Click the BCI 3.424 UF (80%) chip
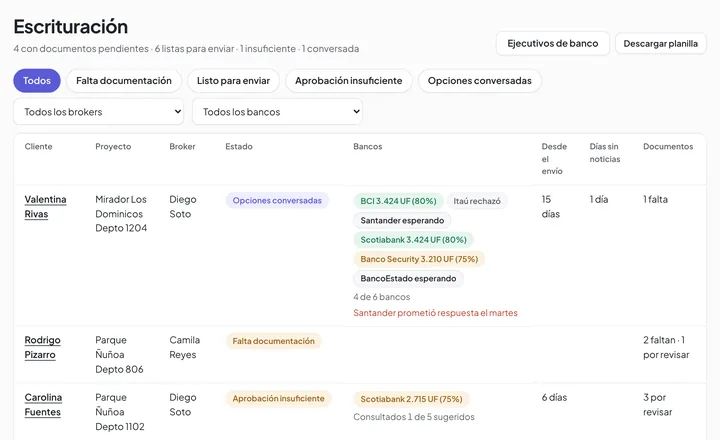Viewport: 720px width, 440px height. (x=398, y=201)
